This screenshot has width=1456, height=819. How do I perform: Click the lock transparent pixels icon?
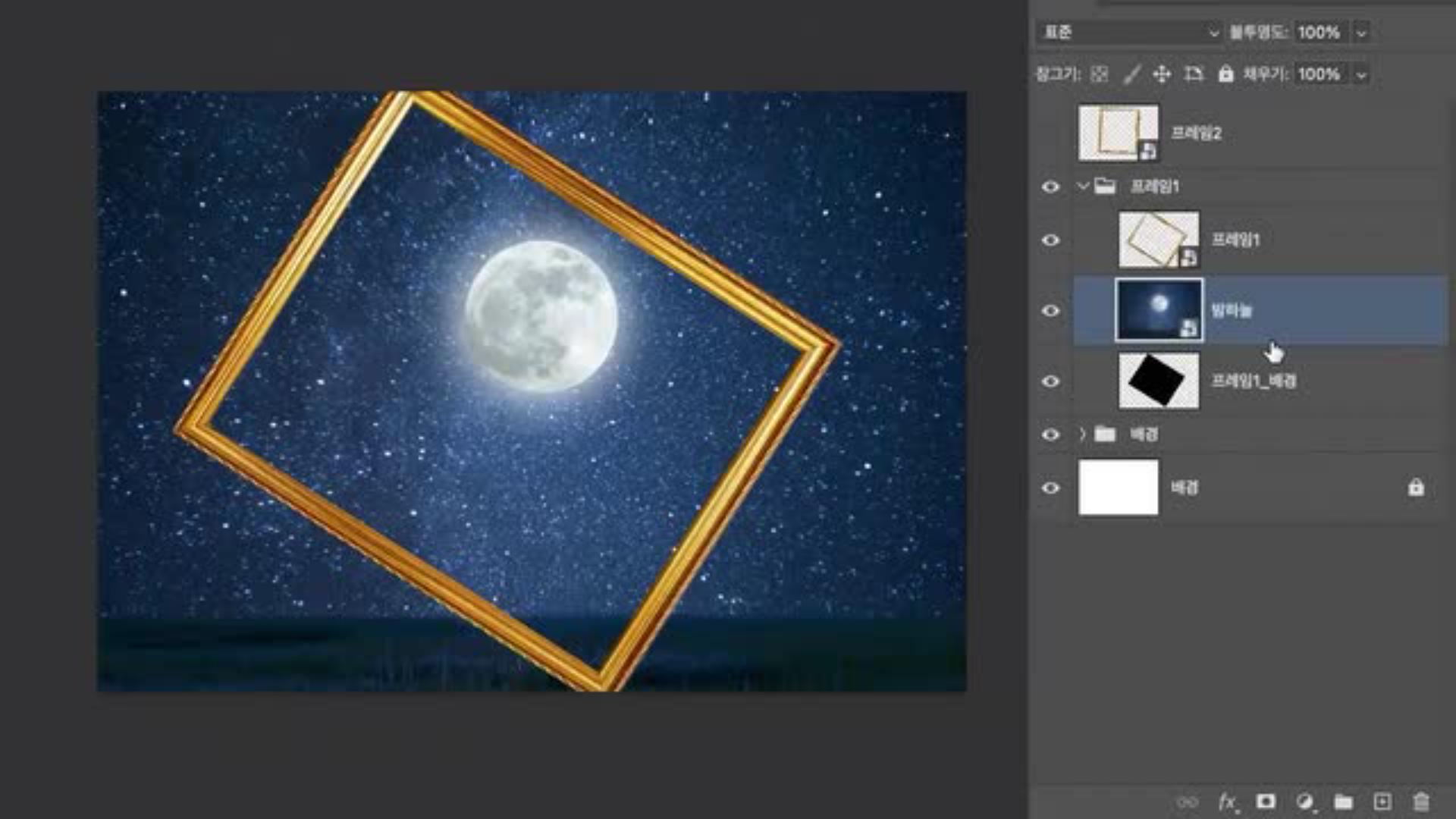[x=1100, y=74]
